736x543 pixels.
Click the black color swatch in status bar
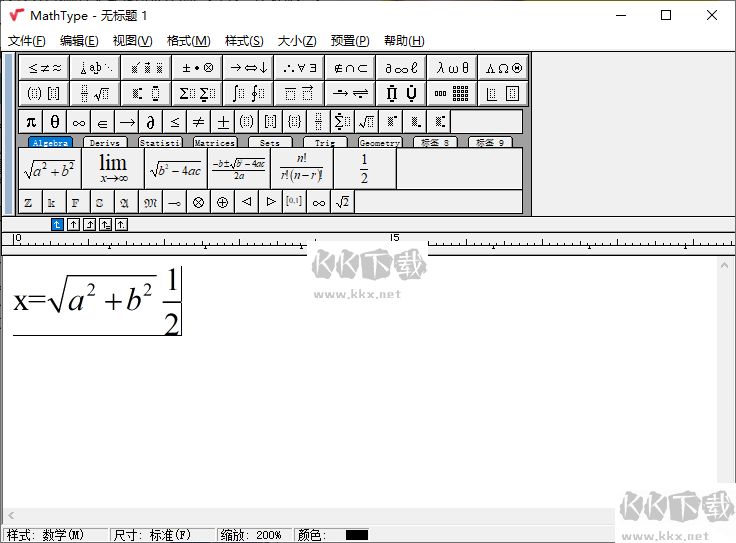[x=357, y=535]
